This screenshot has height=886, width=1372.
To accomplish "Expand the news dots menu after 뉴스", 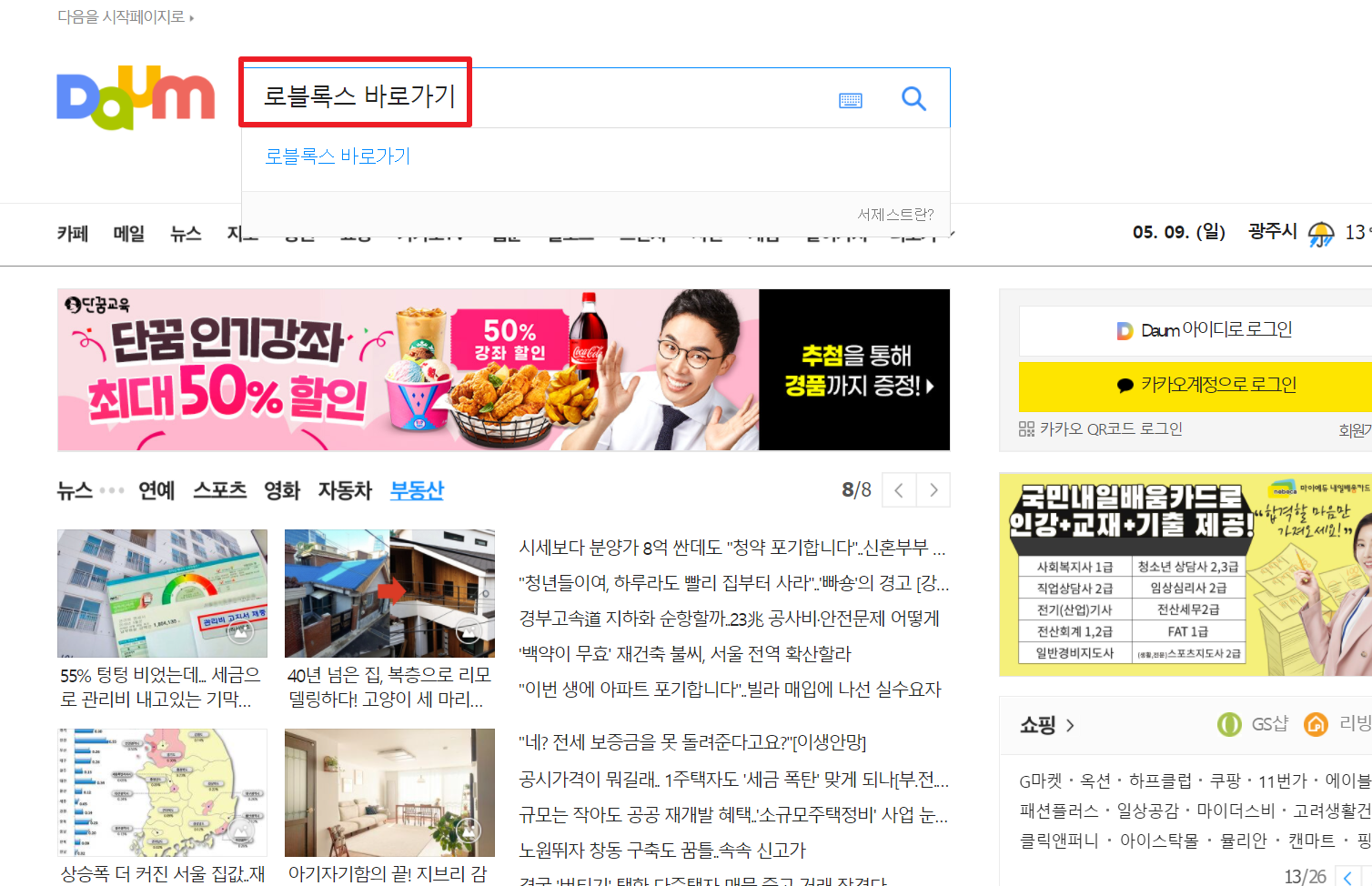I will coord(112,490).
